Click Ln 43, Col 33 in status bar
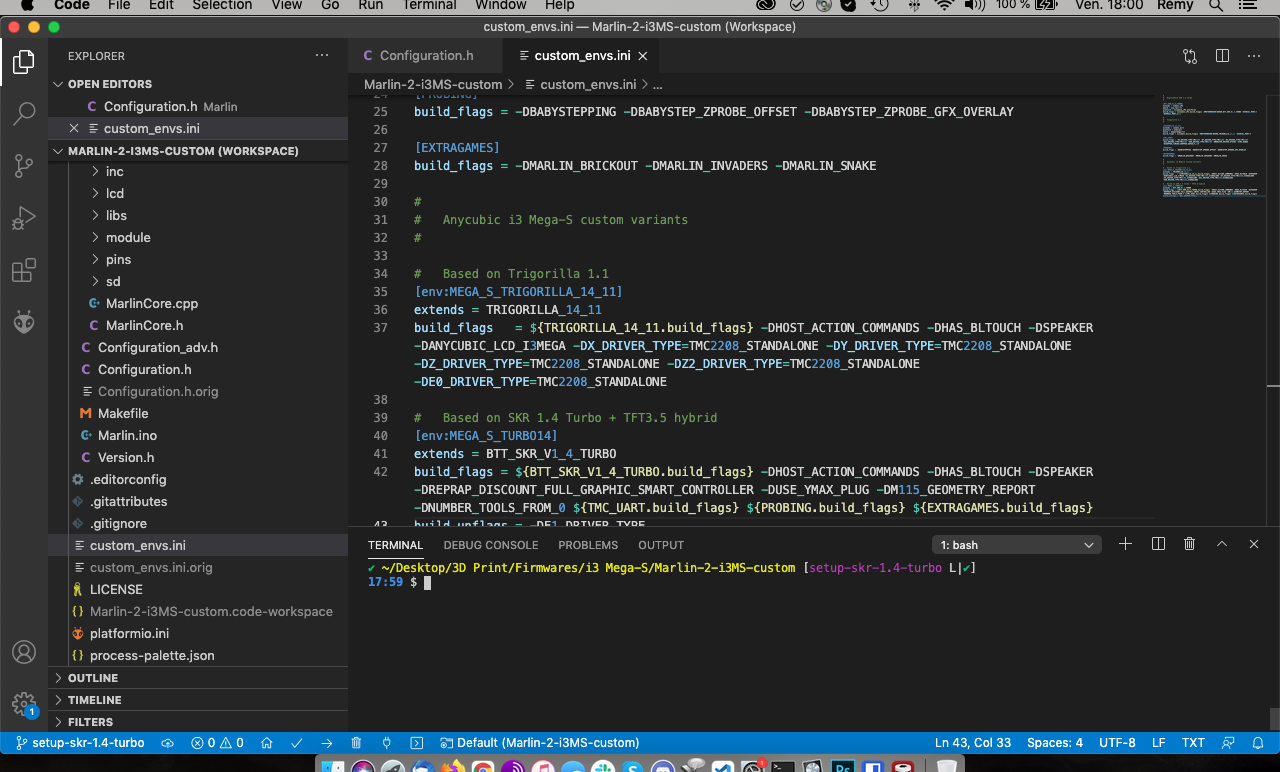Image resolution: width=1280 pixels, height=772 pixels. coord(973,743)
